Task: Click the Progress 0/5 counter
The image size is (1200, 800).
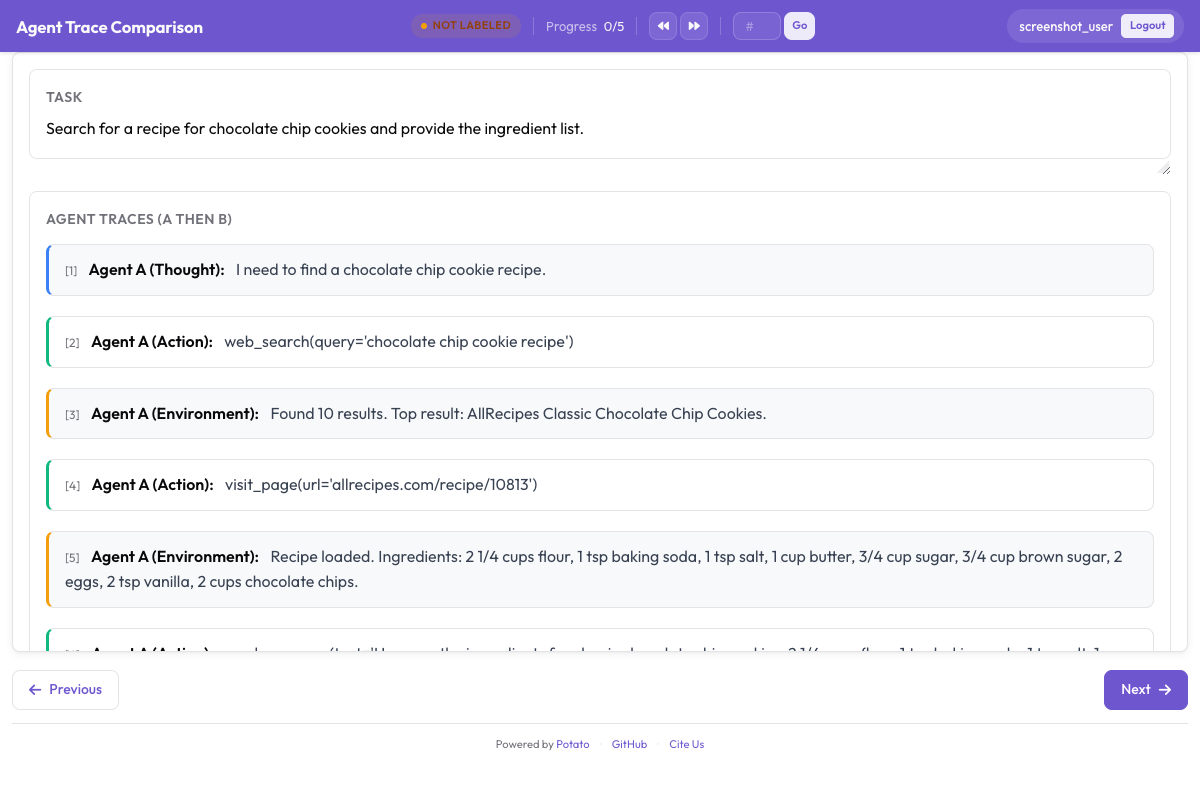Action: [x=585, y=27]
